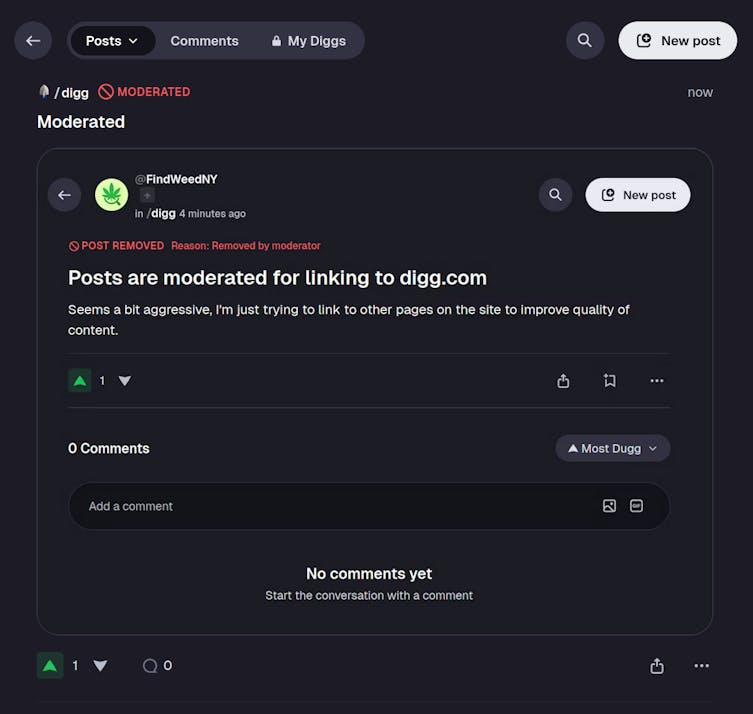Click the top-right New post button
The width and height of the screenshot is (753, 714).
678,41
